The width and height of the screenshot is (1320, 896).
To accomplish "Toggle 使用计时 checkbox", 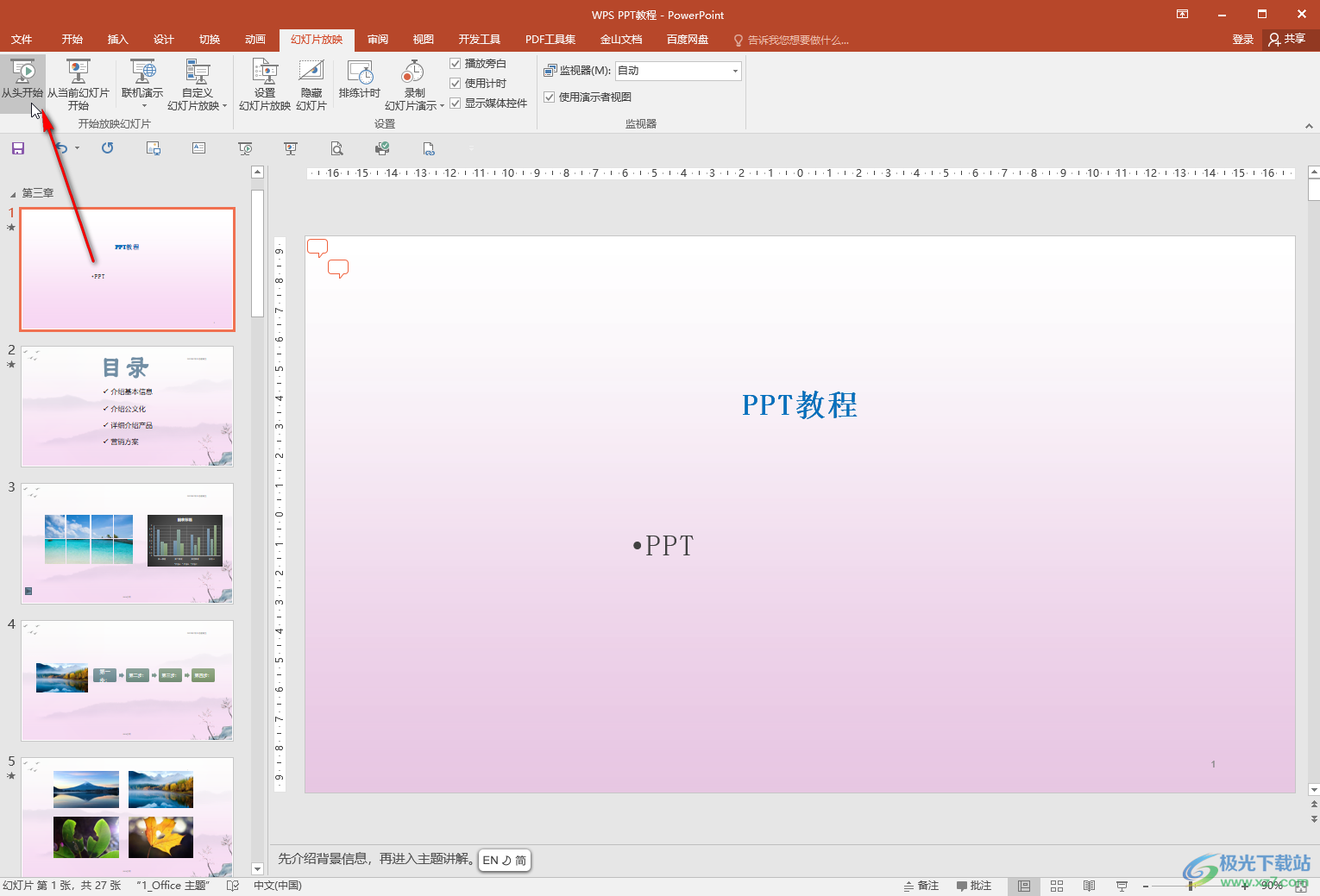I will pos(456,83).
